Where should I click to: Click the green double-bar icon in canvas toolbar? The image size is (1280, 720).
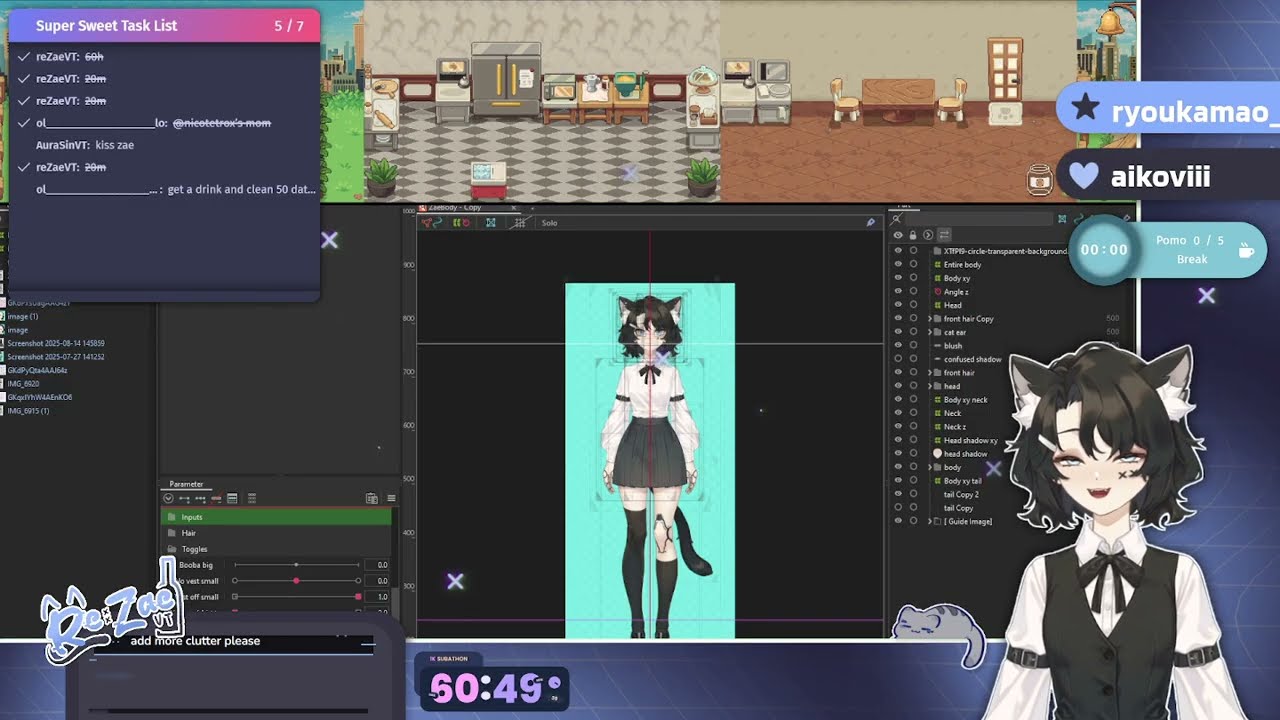456,222
